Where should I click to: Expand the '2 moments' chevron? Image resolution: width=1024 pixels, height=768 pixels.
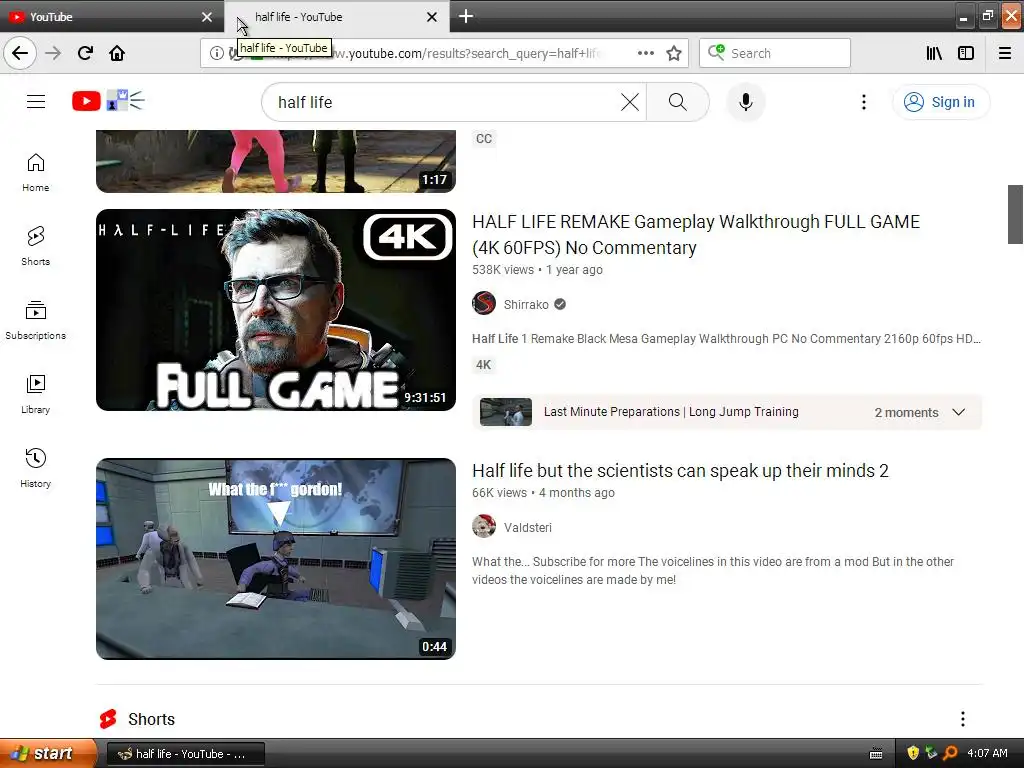[x=958, y=412]
